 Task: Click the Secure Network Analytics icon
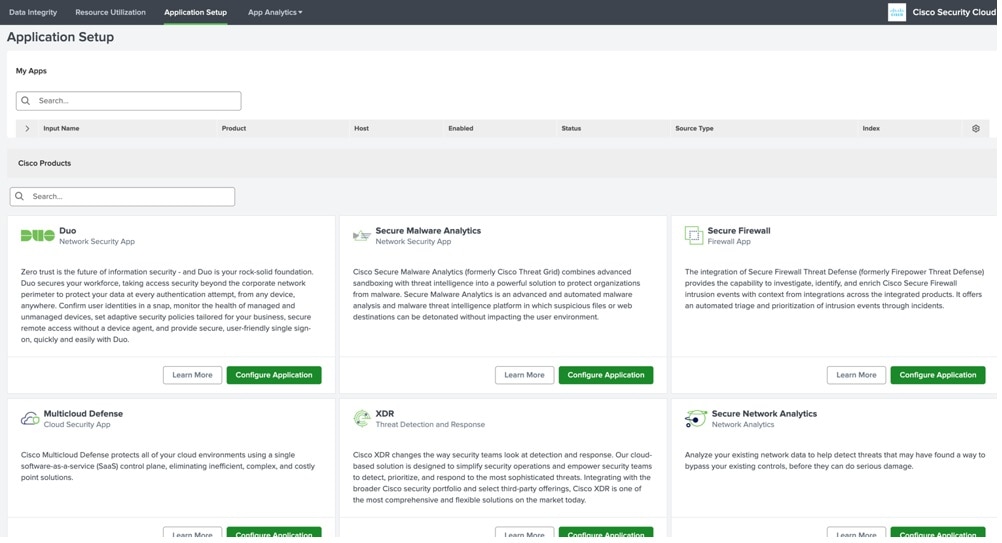(695, 419)
